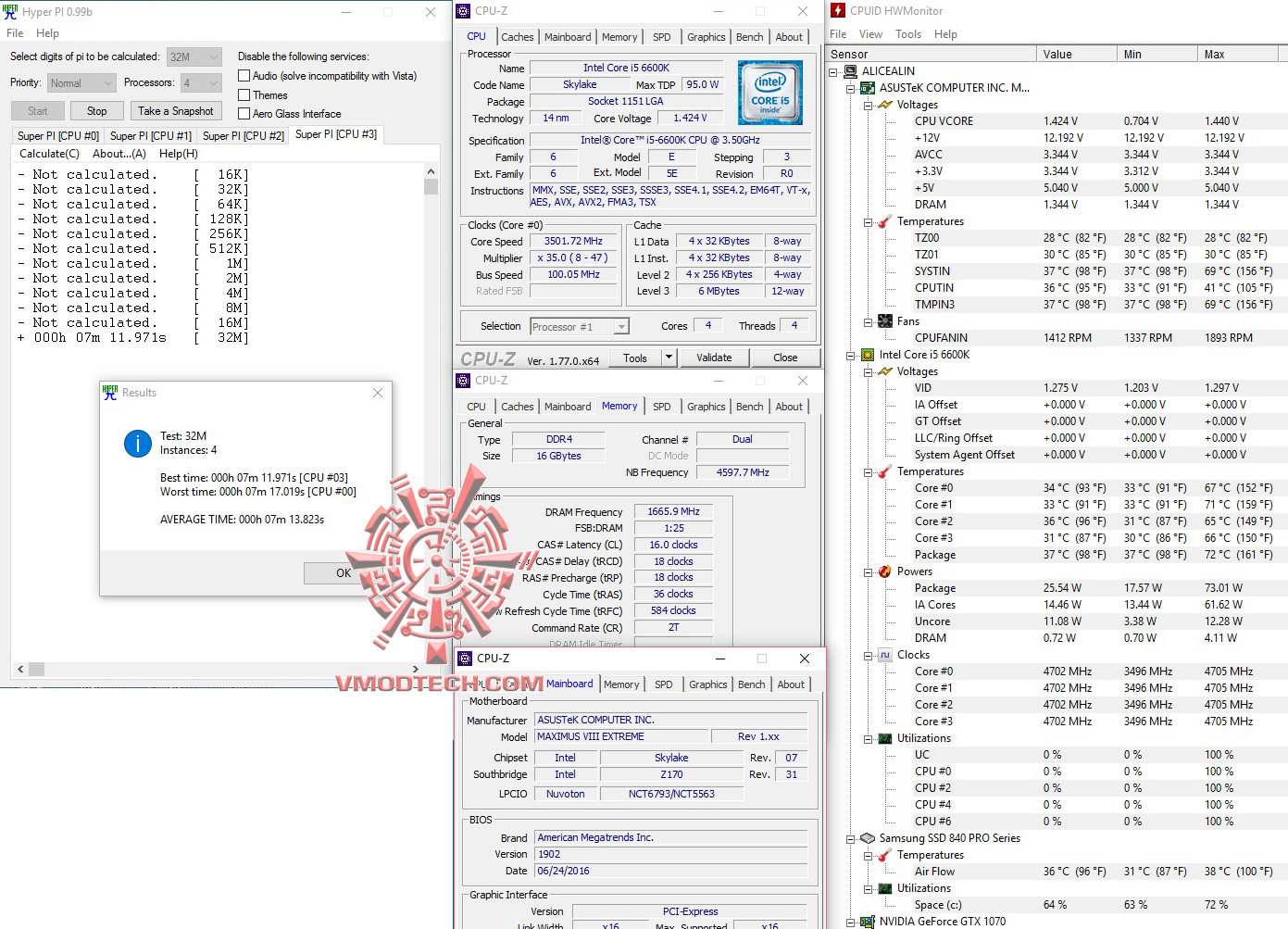Click the ALICEALIN computer icon in HWMonitor tree
This screenshot has height=929, width=1288.
(851, 71)
